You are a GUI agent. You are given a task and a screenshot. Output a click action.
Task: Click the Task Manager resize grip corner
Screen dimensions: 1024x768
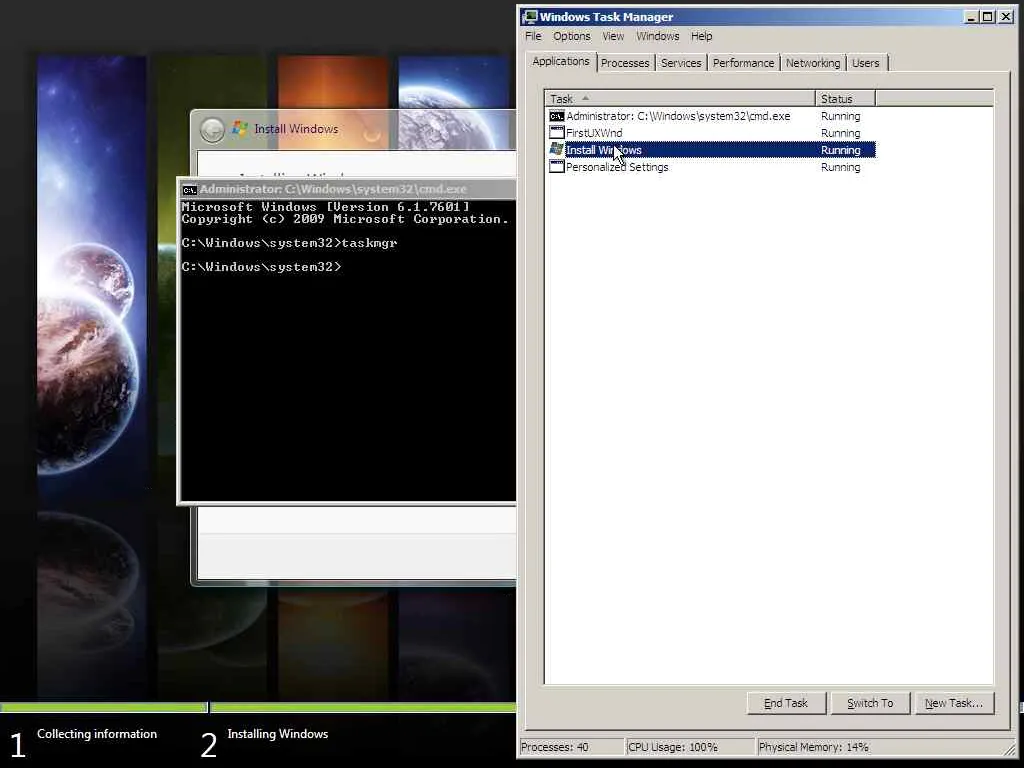point(1010,748)
